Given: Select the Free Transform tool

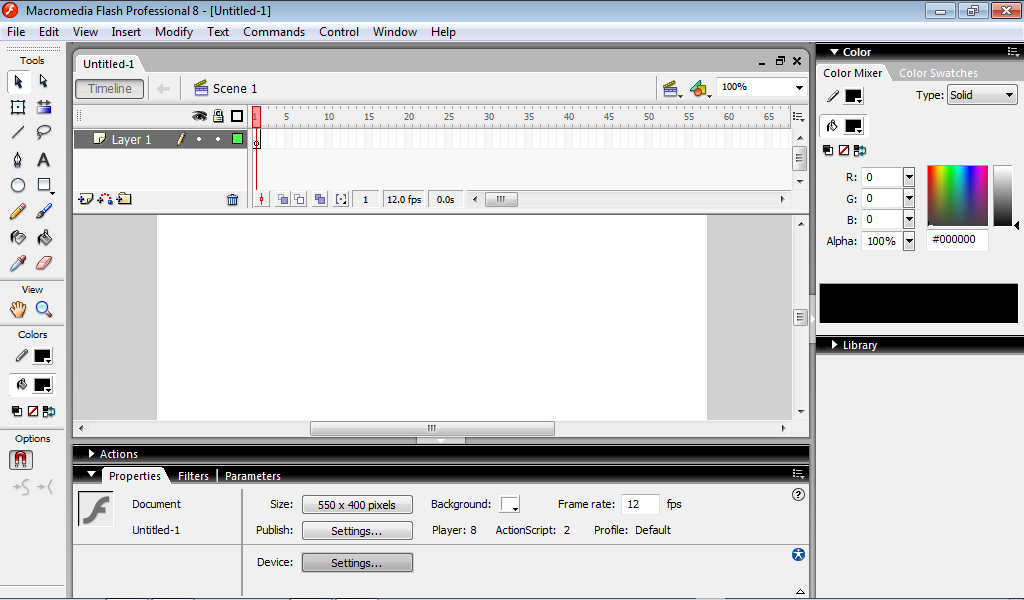Looking at the screenshot, I should pos(18,107).
